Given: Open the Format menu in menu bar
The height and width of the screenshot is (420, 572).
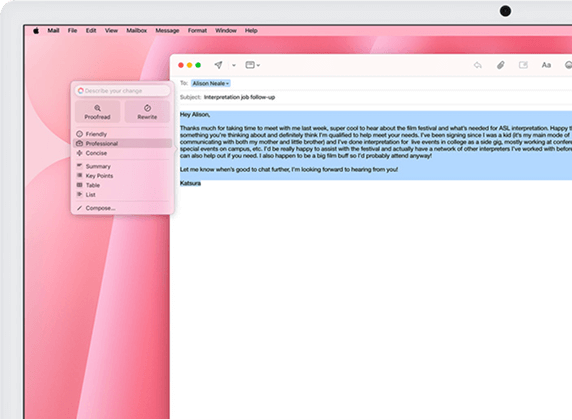Looking at the screenshot, I should tap(197, 31).
